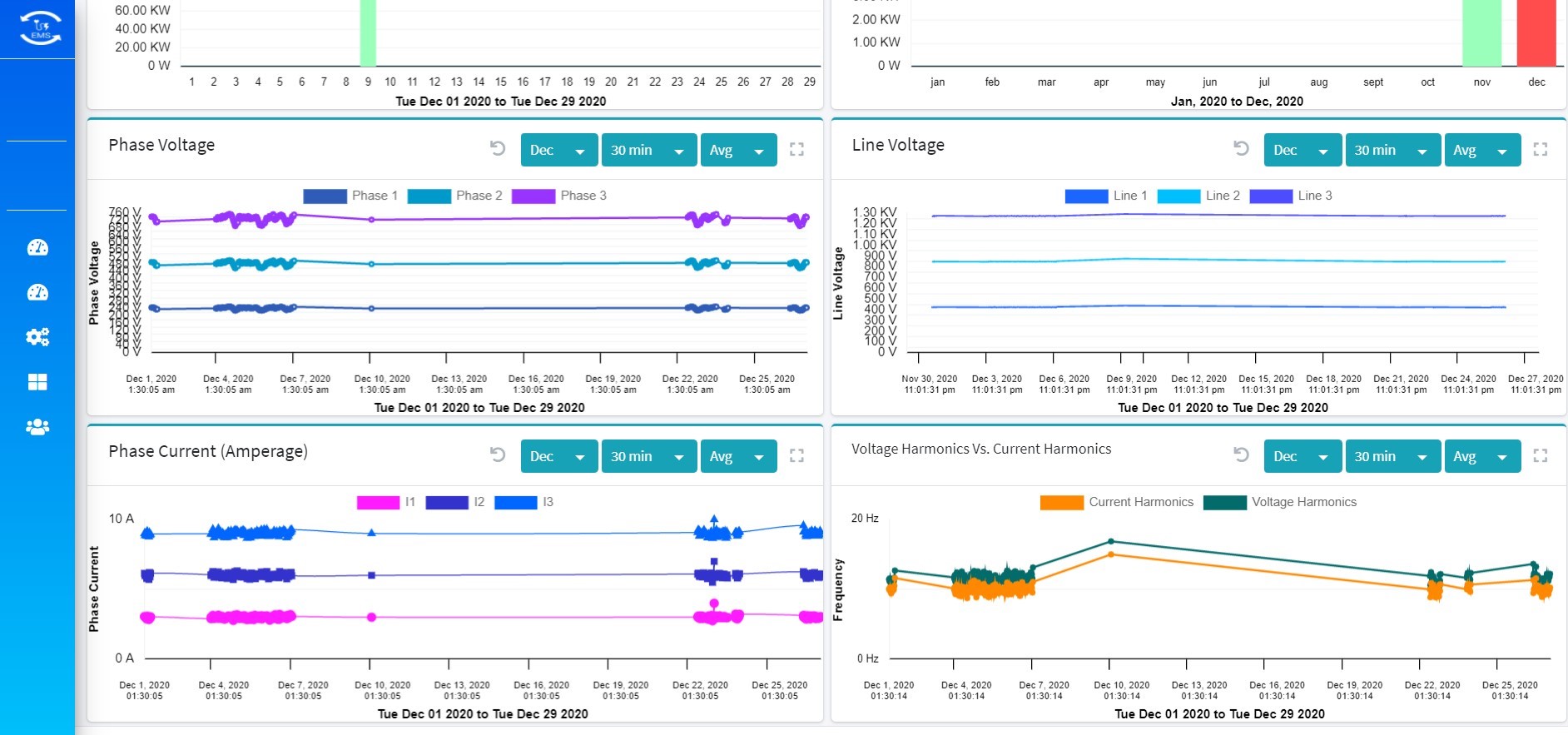The height and width of the screenshot is (735, 1568).
Task: Open the users group icon in the sidebar
Action: [x=37, y=427]
